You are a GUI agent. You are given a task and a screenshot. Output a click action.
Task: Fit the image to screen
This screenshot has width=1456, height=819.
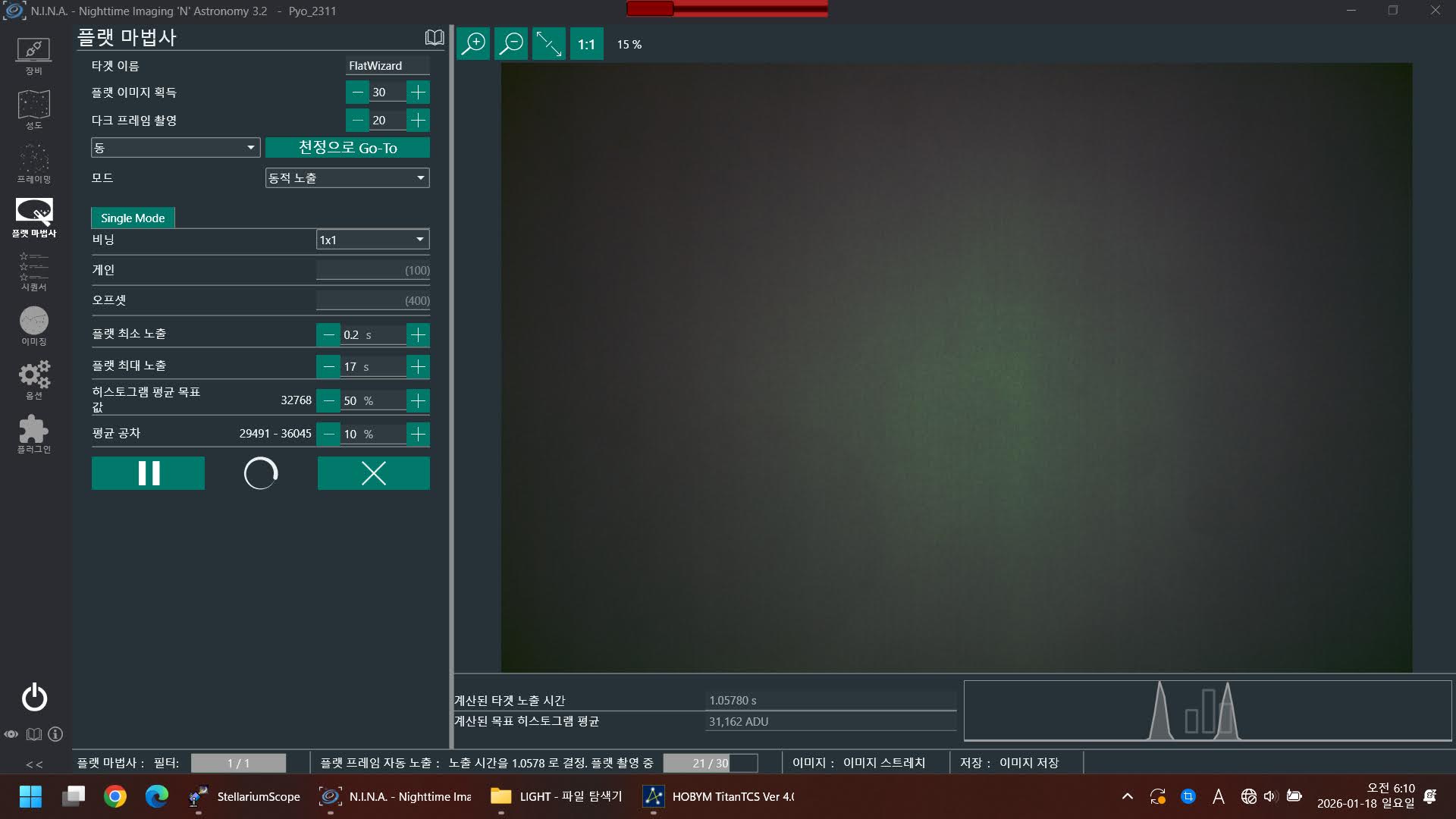tap(548, 44)
